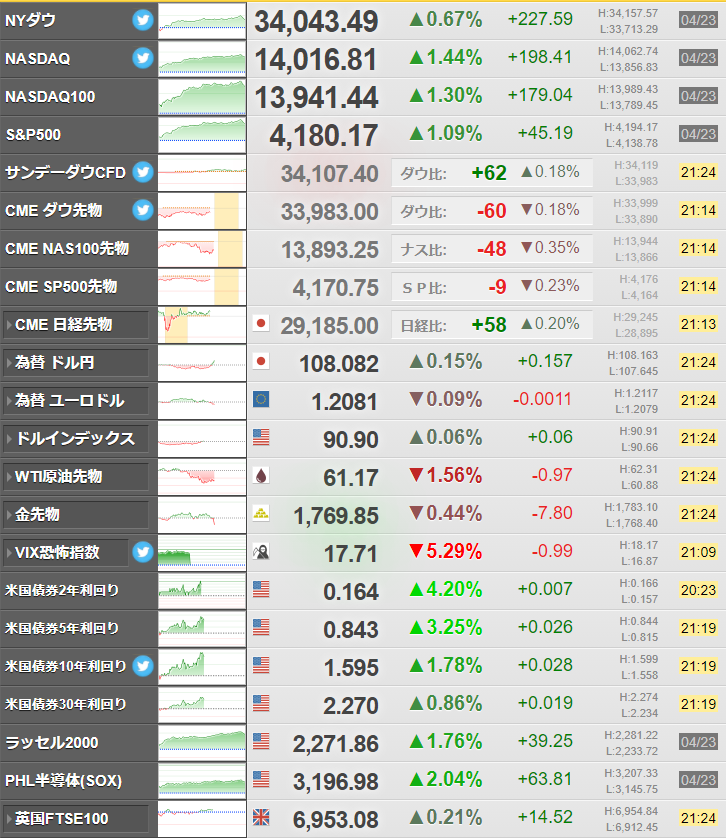The width and height of the screenshot is (726, 838).
Task: Expand the ドルインデックス row
Action: 76,439
